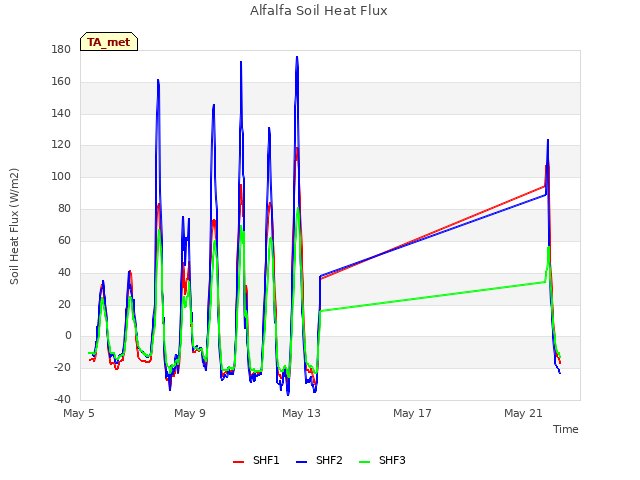This screenshot has width=640, height=480.
Task: Click the 120 y-axis tick label
Action: [61, 144]
